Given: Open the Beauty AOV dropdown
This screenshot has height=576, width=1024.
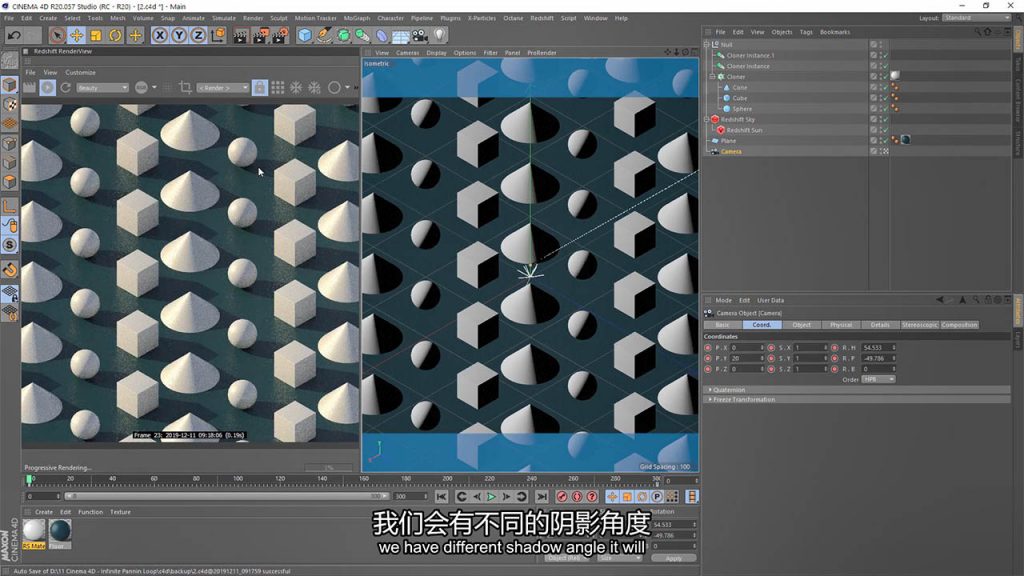Looking at the screenshot, I should [102, 88].
